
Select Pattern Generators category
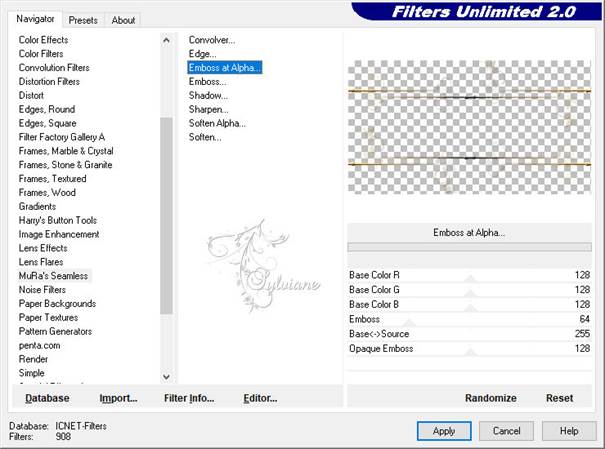click(x=55, y=331)
